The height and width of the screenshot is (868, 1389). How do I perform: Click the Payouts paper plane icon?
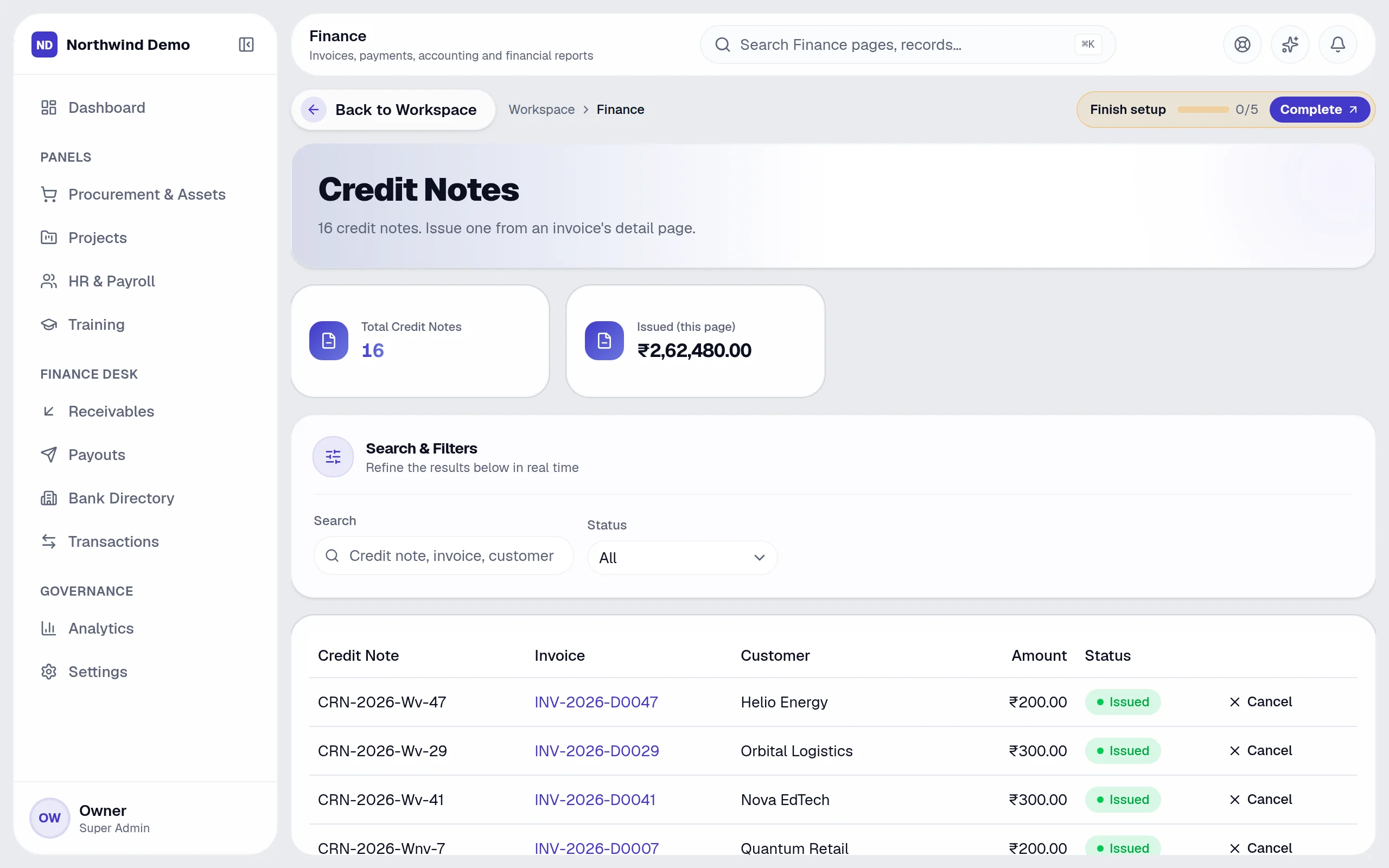coord(49,455)
